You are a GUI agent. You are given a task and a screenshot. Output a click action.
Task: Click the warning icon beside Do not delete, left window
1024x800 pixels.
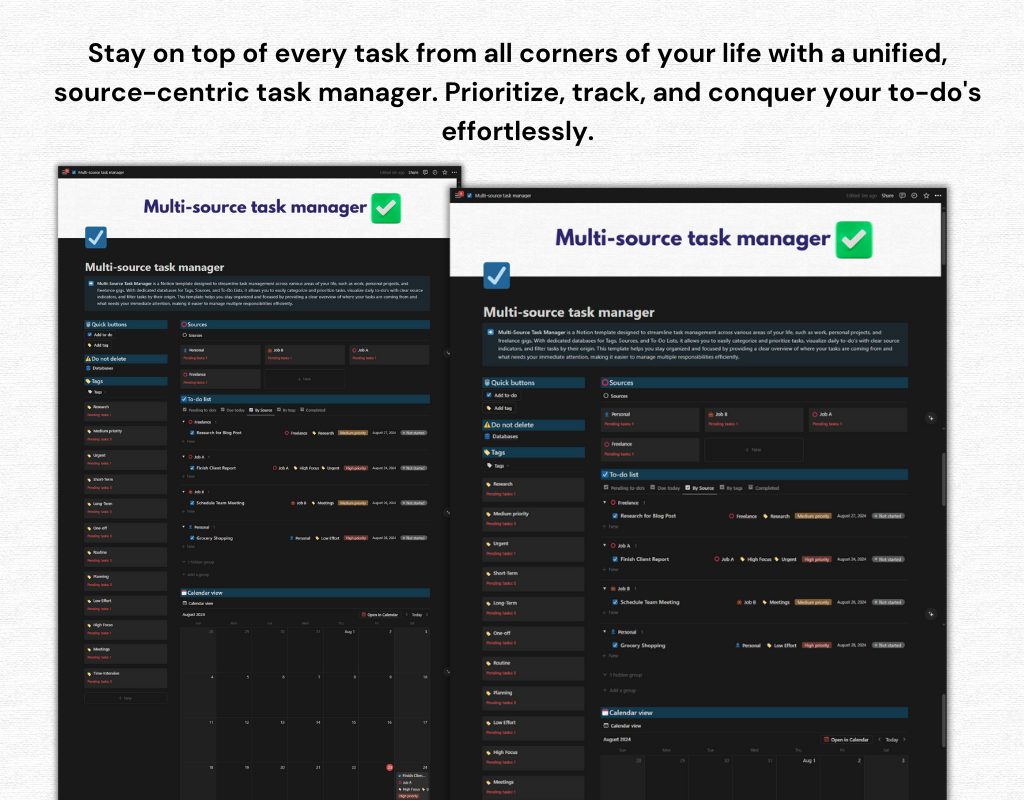(x=88, y=359)
